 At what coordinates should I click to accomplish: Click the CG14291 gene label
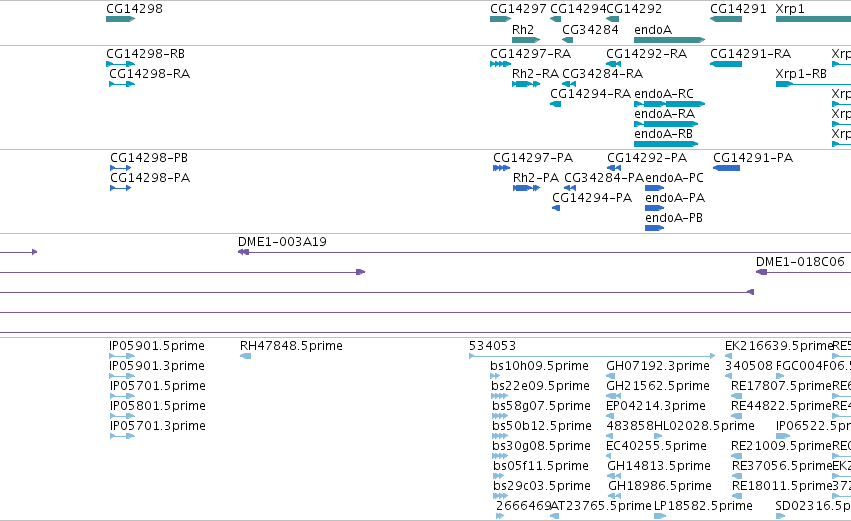pyautogui.click(x=738, y=9)
